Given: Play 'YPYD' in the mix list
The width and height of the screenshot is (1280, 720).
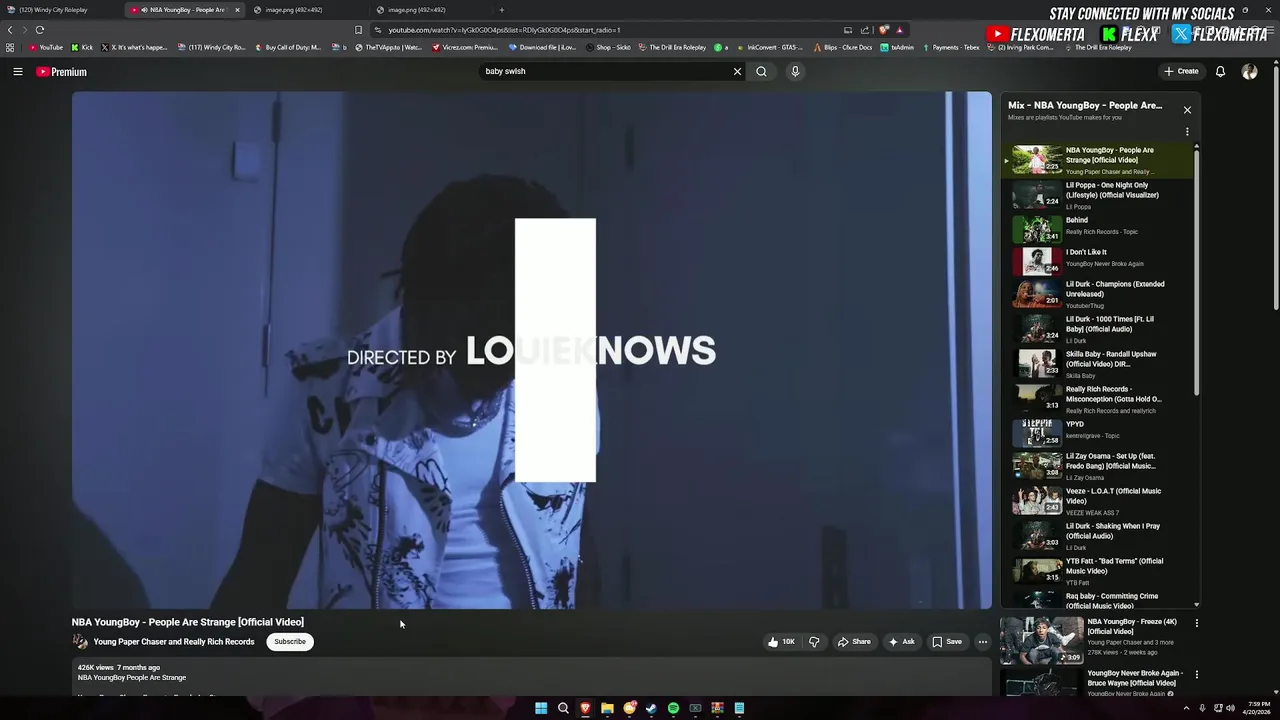Looking at the screenshot, I should coord(1098,433).
